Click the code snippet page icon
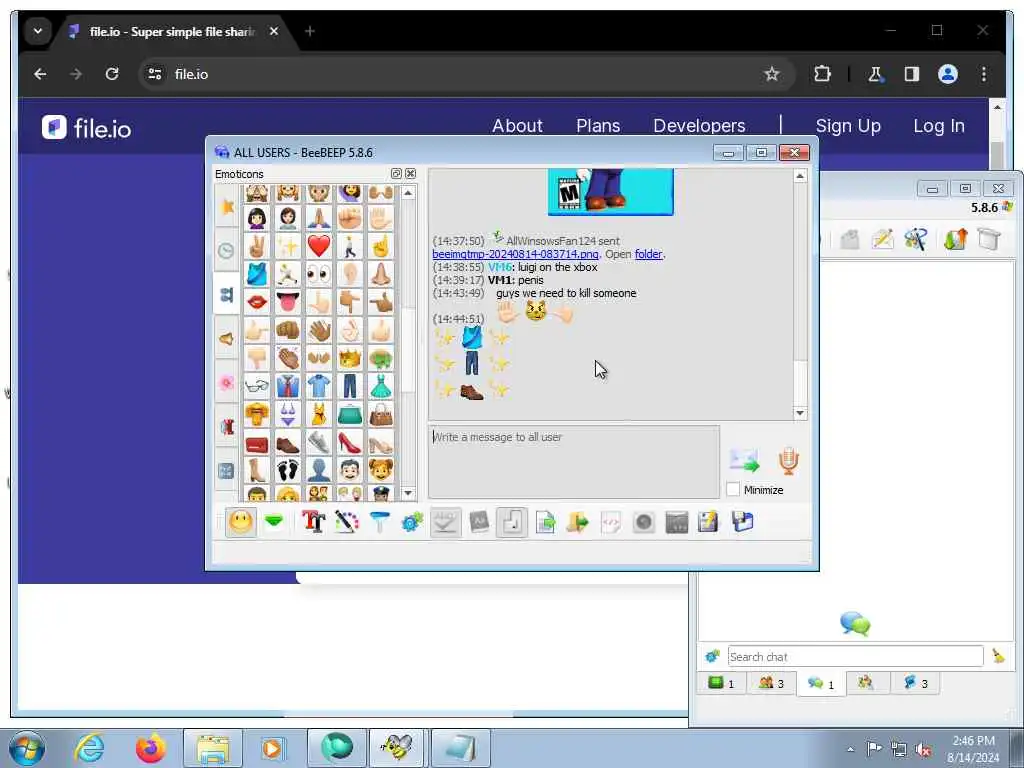The image size is (1024, 768). pyautogui.click(x=610, y=522)
